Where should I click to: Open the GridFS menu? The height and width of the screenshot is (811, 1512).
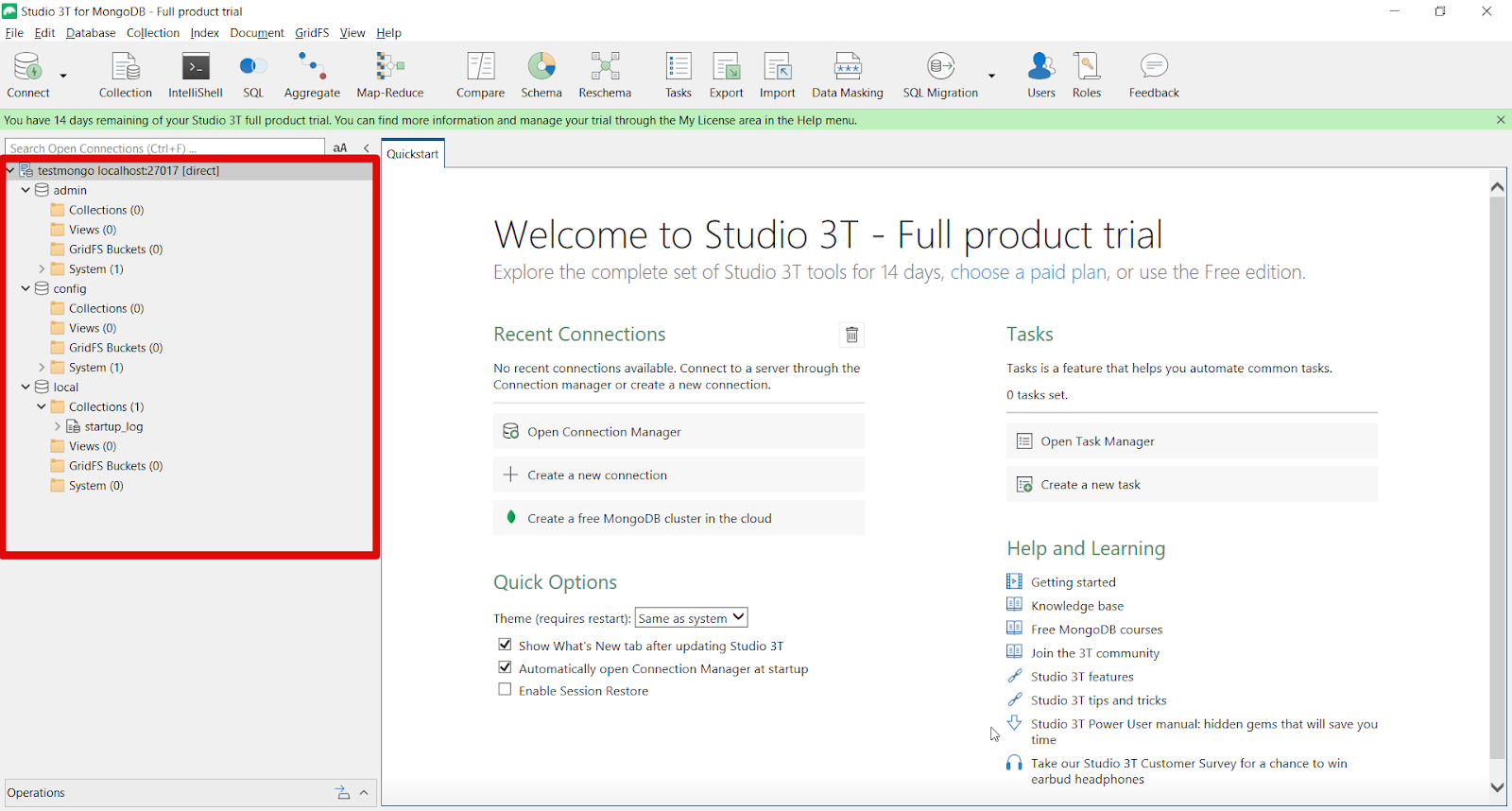coord(312,33)
